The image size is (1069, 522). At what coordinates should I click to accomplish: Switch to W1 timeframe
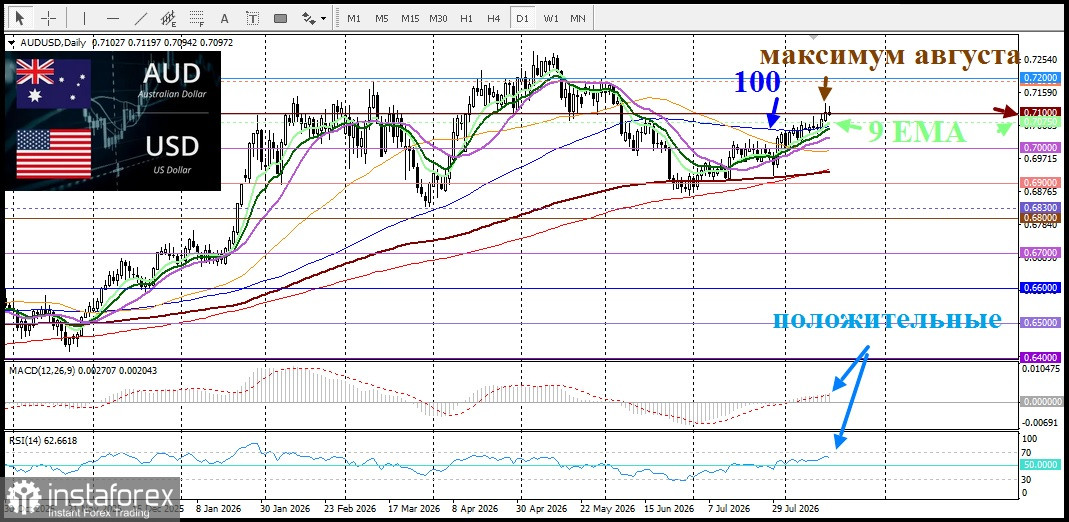(551, 18)
